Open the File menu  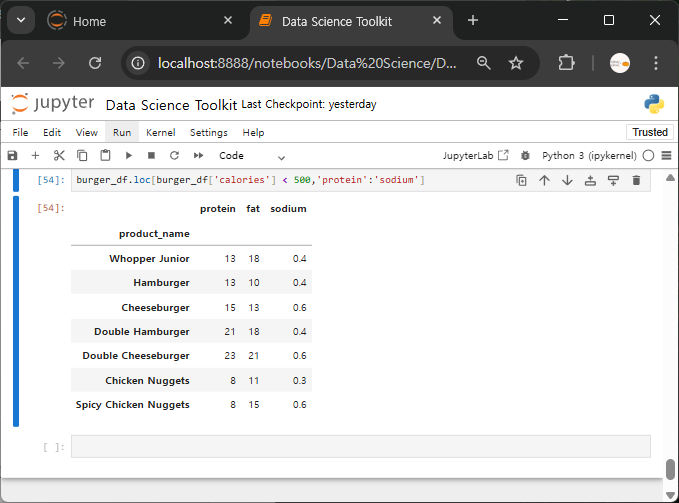click(20, 132)
